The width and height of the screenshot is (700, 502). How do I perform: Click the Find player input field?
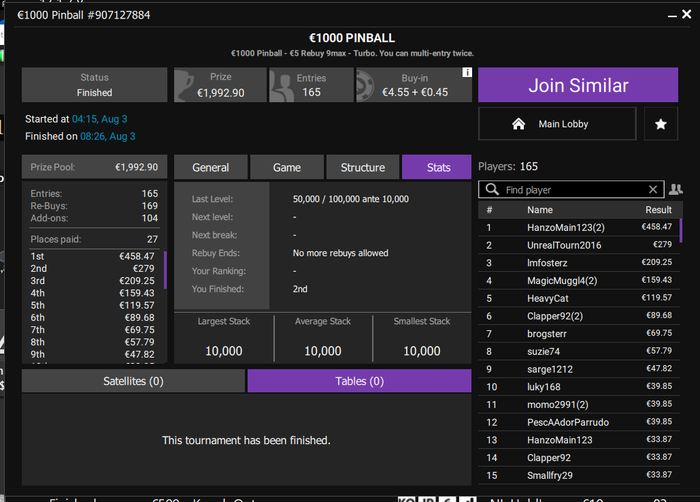(571, 189)
